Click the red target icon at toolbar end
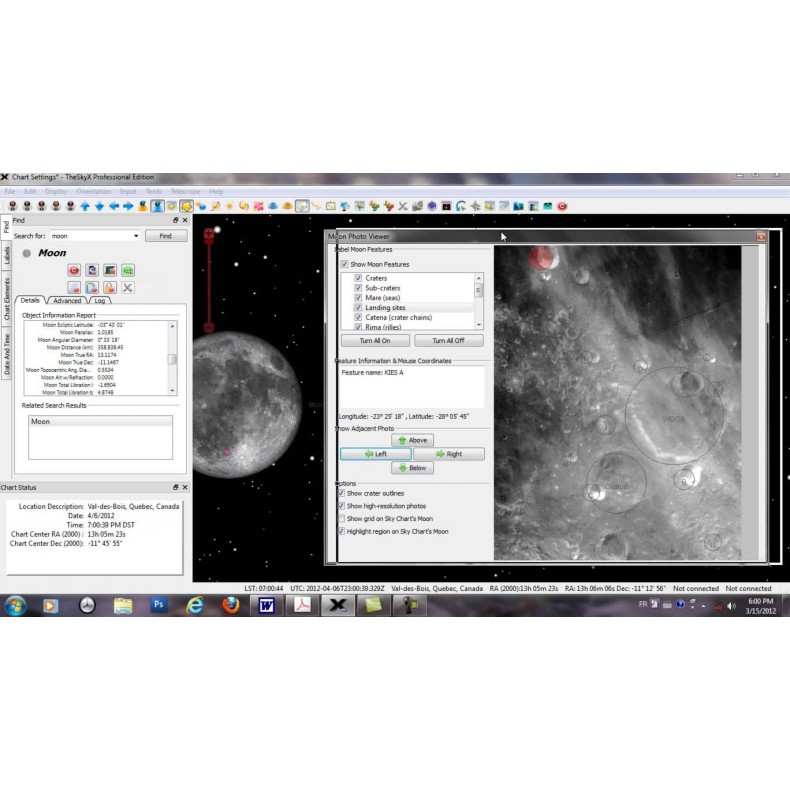 click(x=562, y=206)
